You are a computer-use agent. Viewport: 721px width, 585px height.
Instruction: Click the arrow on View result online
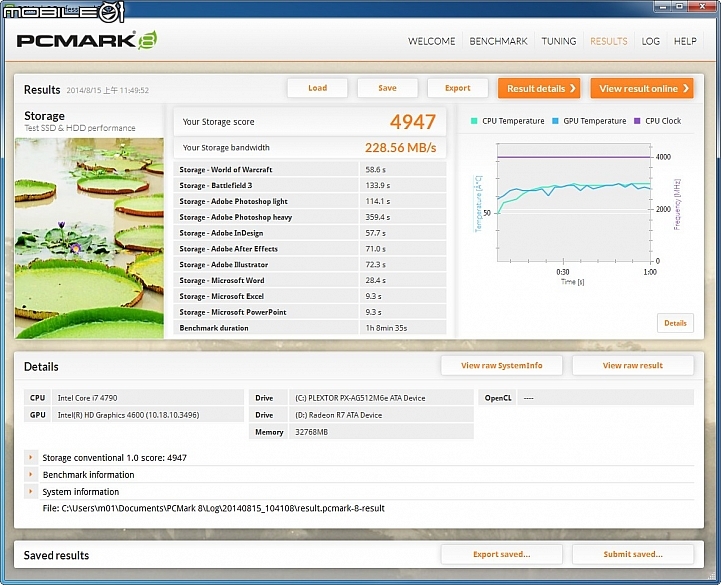point(686,88)
